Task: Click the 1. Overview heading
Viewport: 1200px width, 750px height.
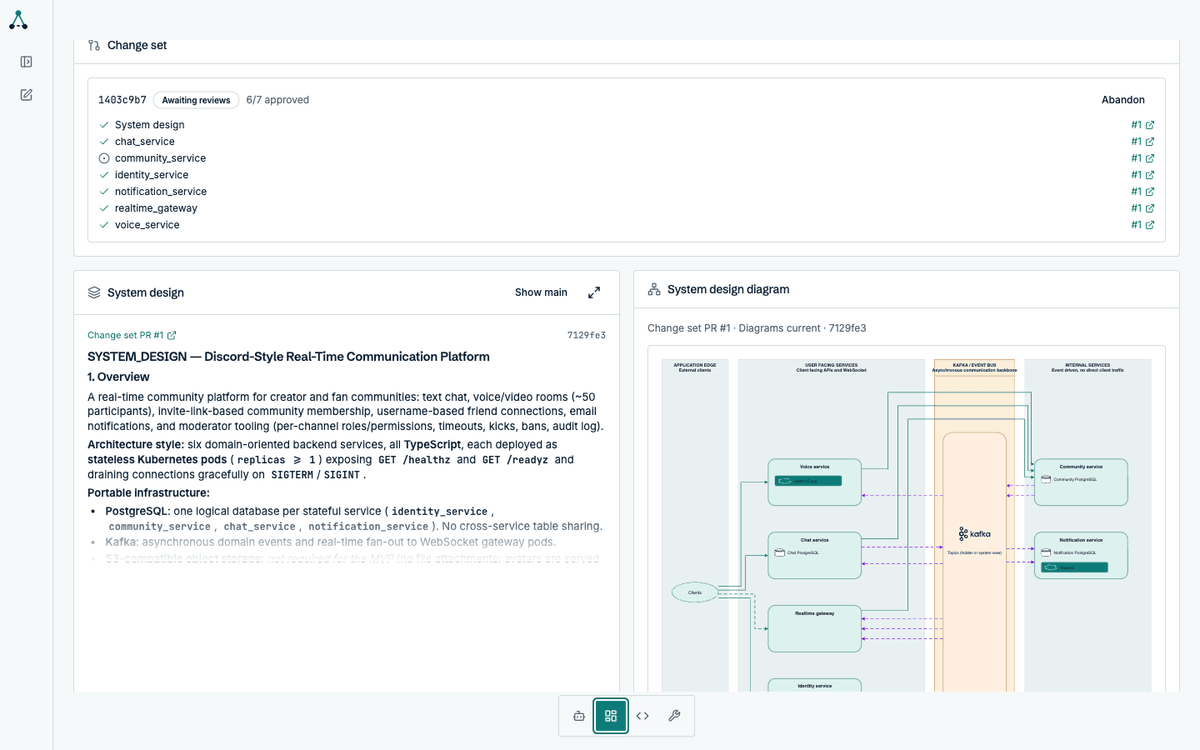Action: 118,377
